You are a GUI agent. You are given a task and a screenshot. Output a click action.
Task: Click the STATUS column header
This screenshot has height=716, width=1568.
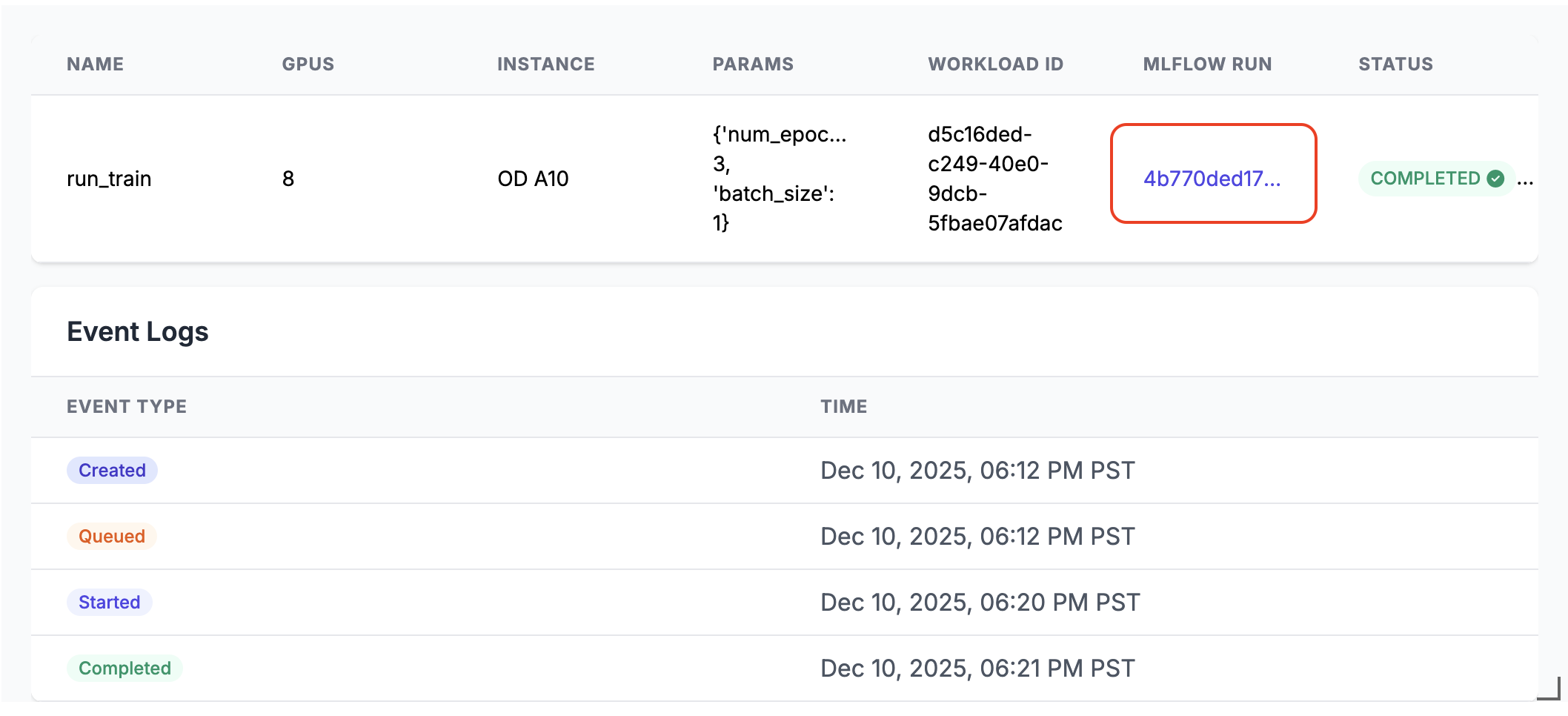pos(1395,64)
